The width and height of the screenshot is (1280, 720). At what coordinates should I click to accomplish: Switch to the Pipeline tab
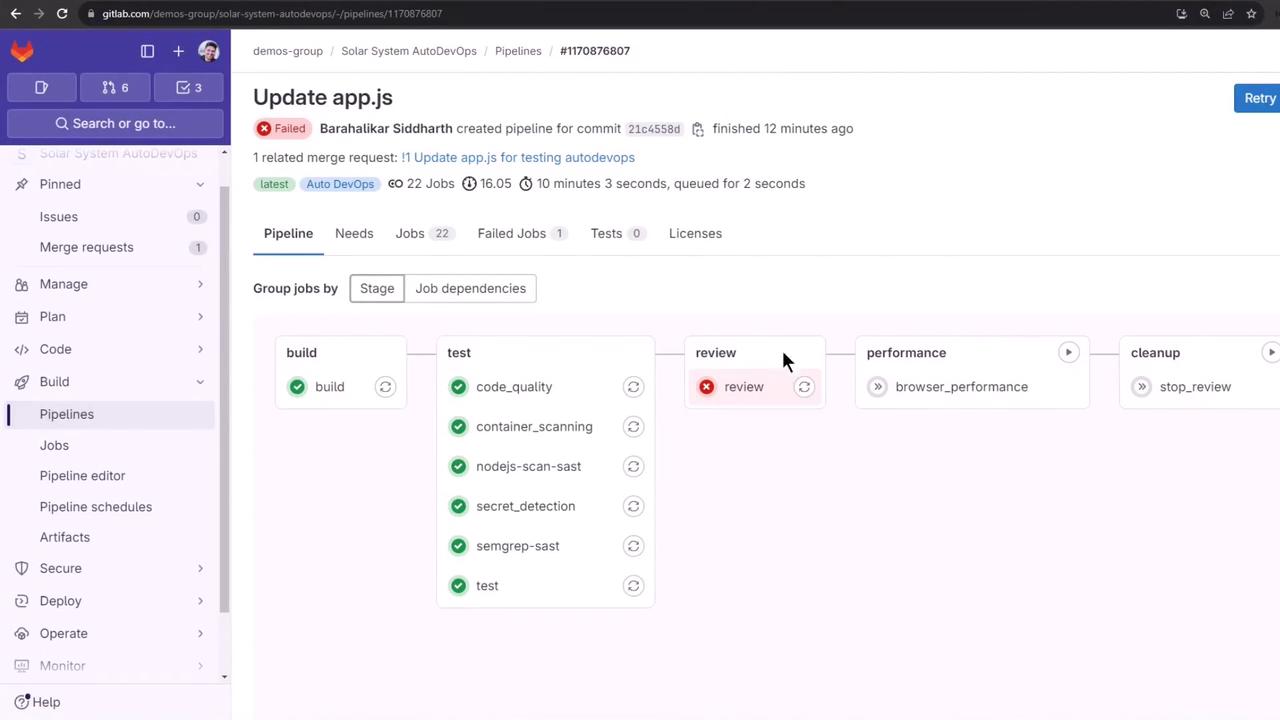288,233
